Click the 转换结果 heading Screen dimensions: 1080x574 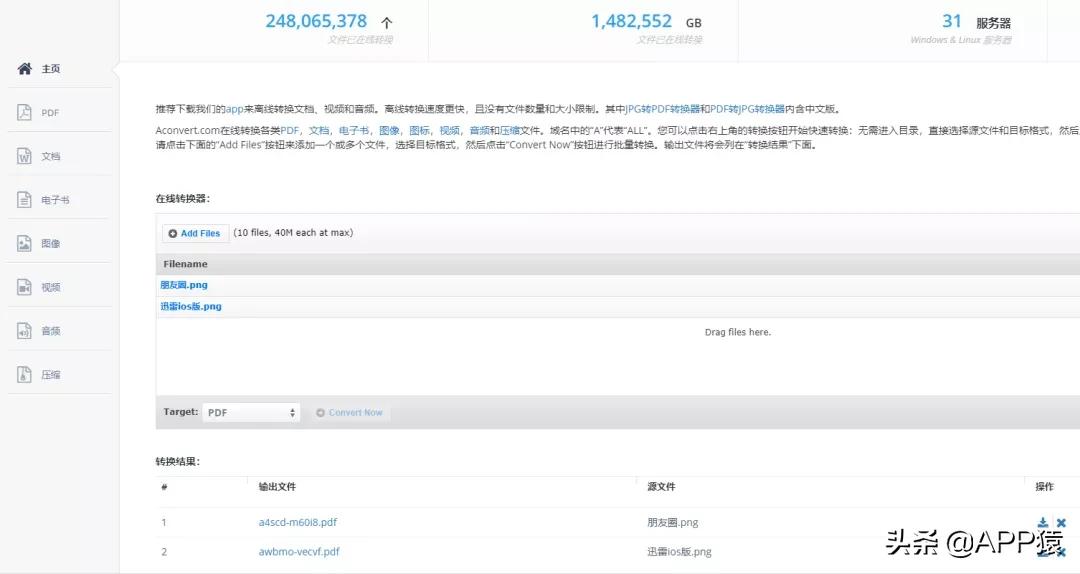tap(178, 462)
